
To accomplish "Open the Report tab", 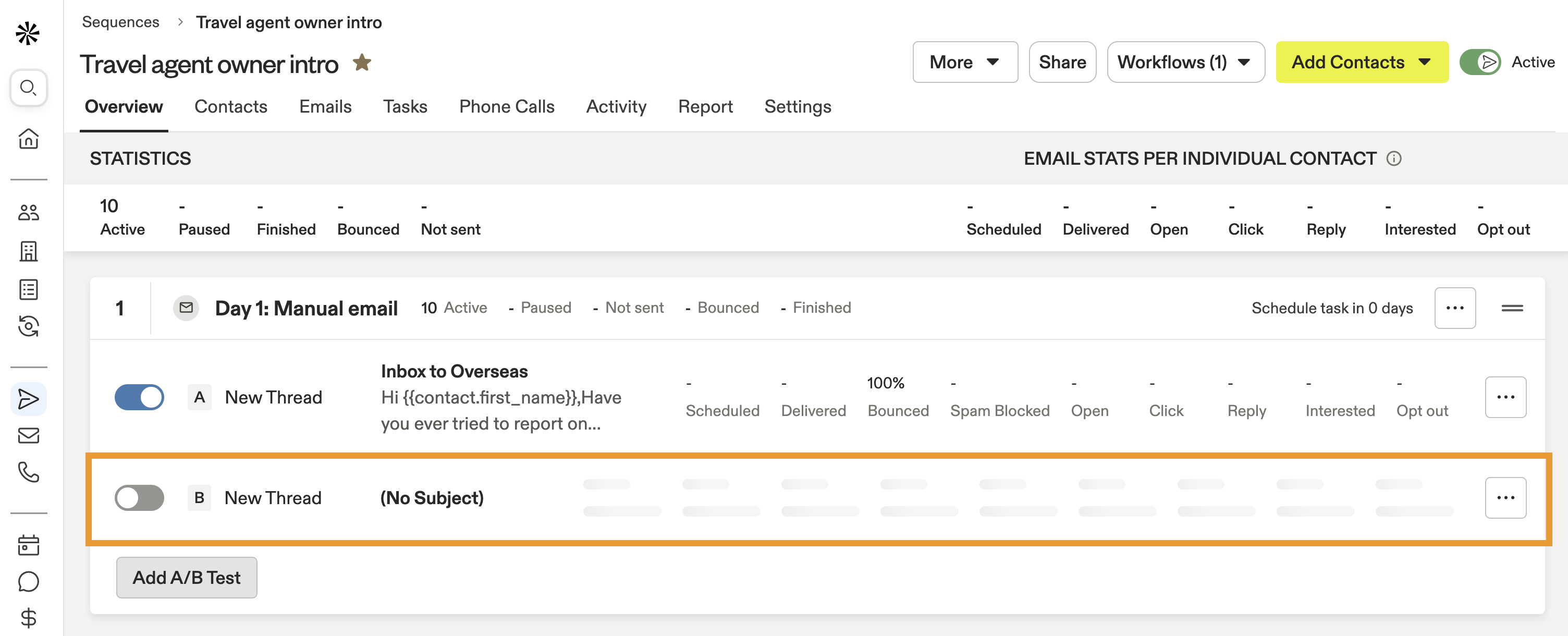I will tap(705, 106).
